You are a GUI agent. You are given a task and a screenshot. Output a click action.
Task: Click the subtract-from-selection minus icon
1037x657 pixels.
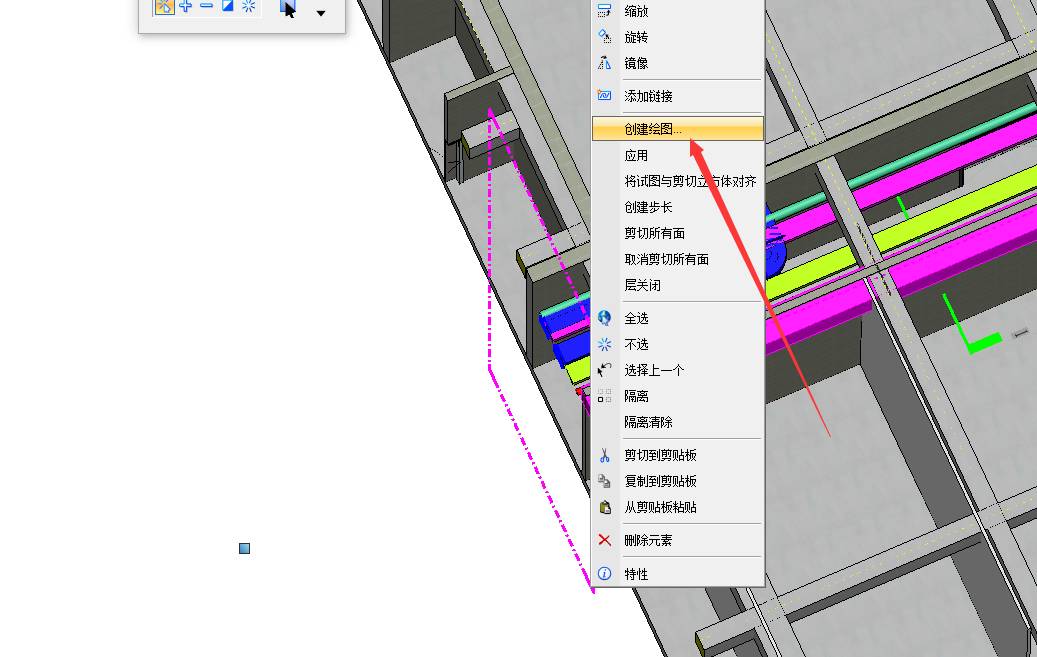206,6
